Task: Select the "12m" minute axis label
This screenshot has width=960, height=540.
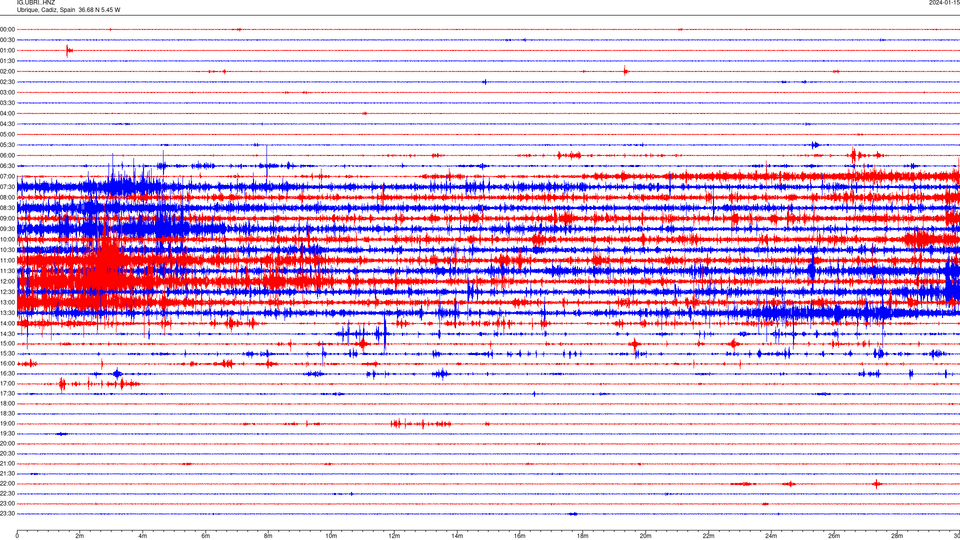Action: pos(394,536)
